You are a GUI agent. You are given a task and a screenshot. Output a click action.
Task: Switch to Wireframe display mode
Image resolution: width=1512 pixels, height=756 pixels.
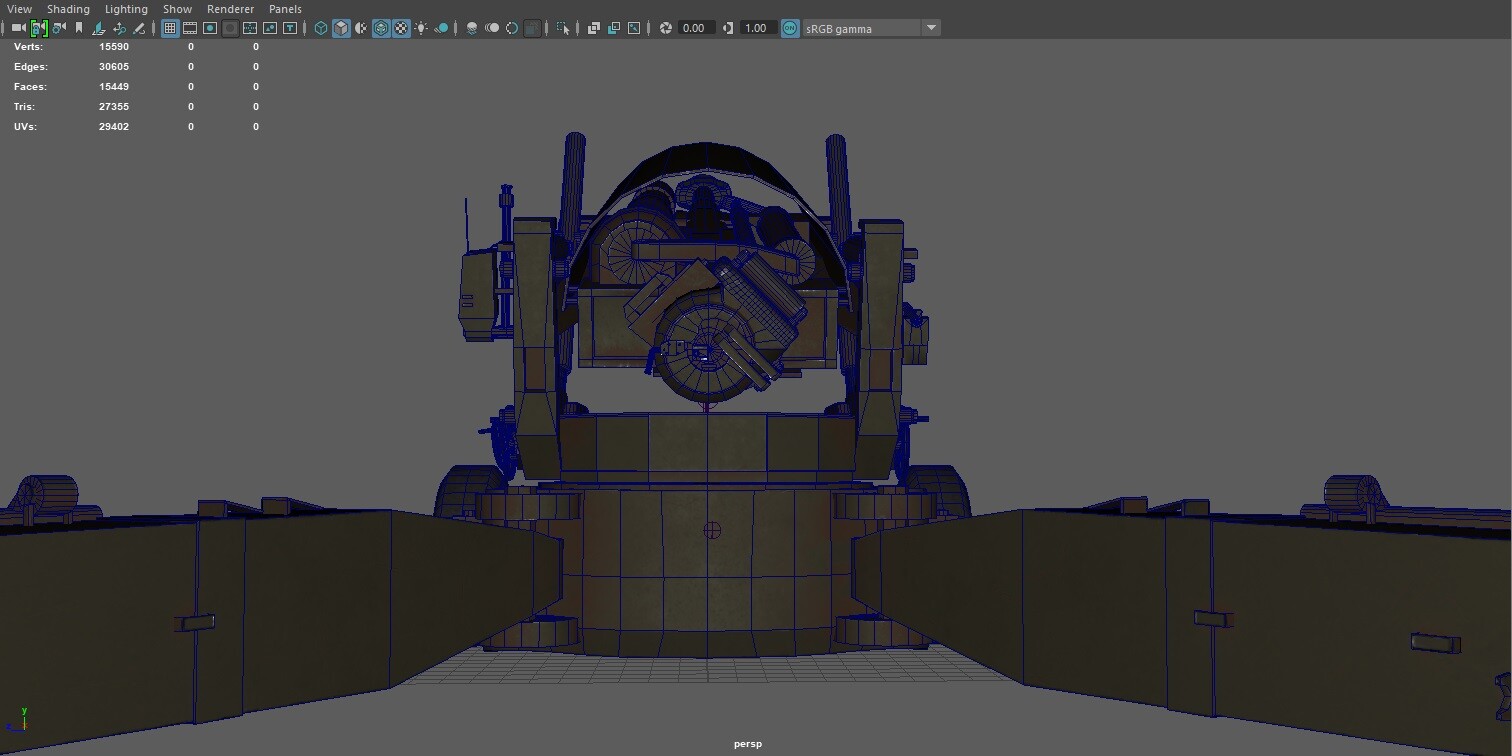[x=321, y=28]
